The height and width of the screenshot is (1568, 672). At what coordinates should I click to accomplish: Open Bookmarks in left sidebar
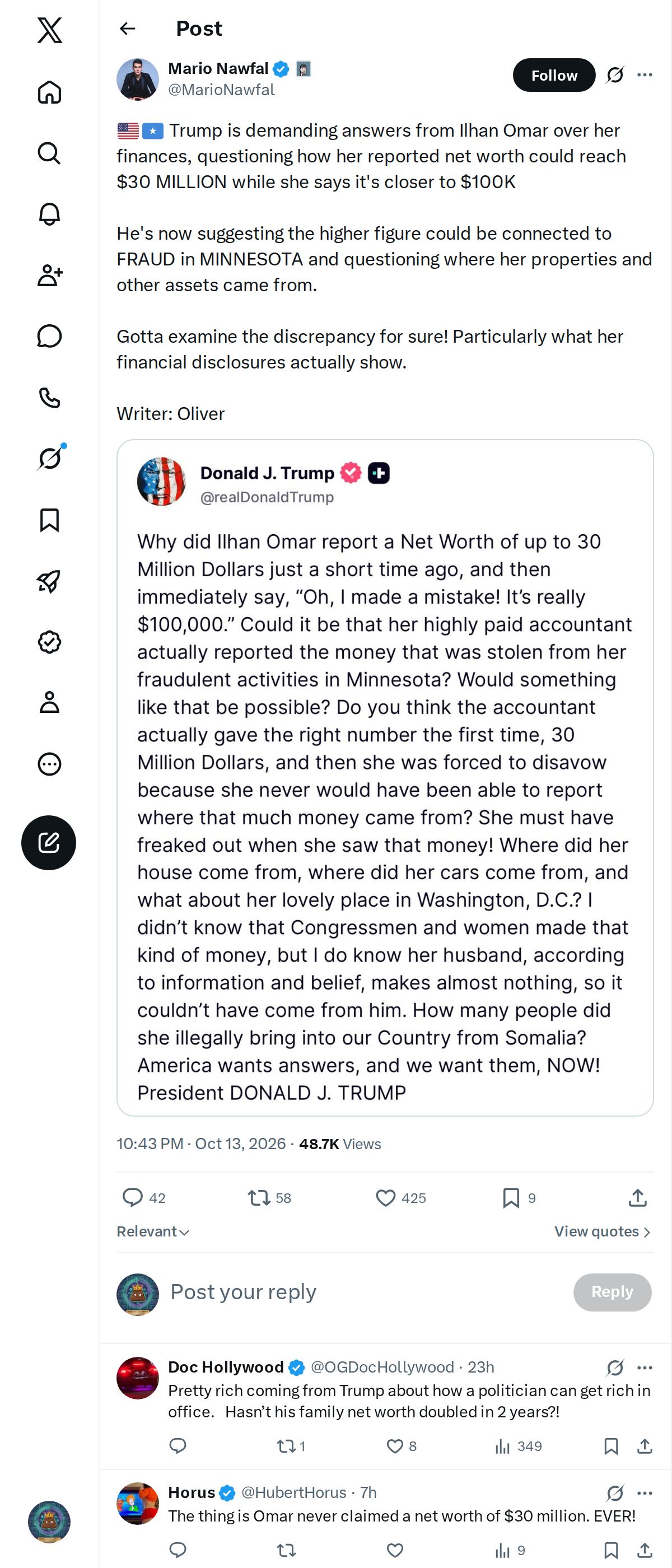pos(49,520)
